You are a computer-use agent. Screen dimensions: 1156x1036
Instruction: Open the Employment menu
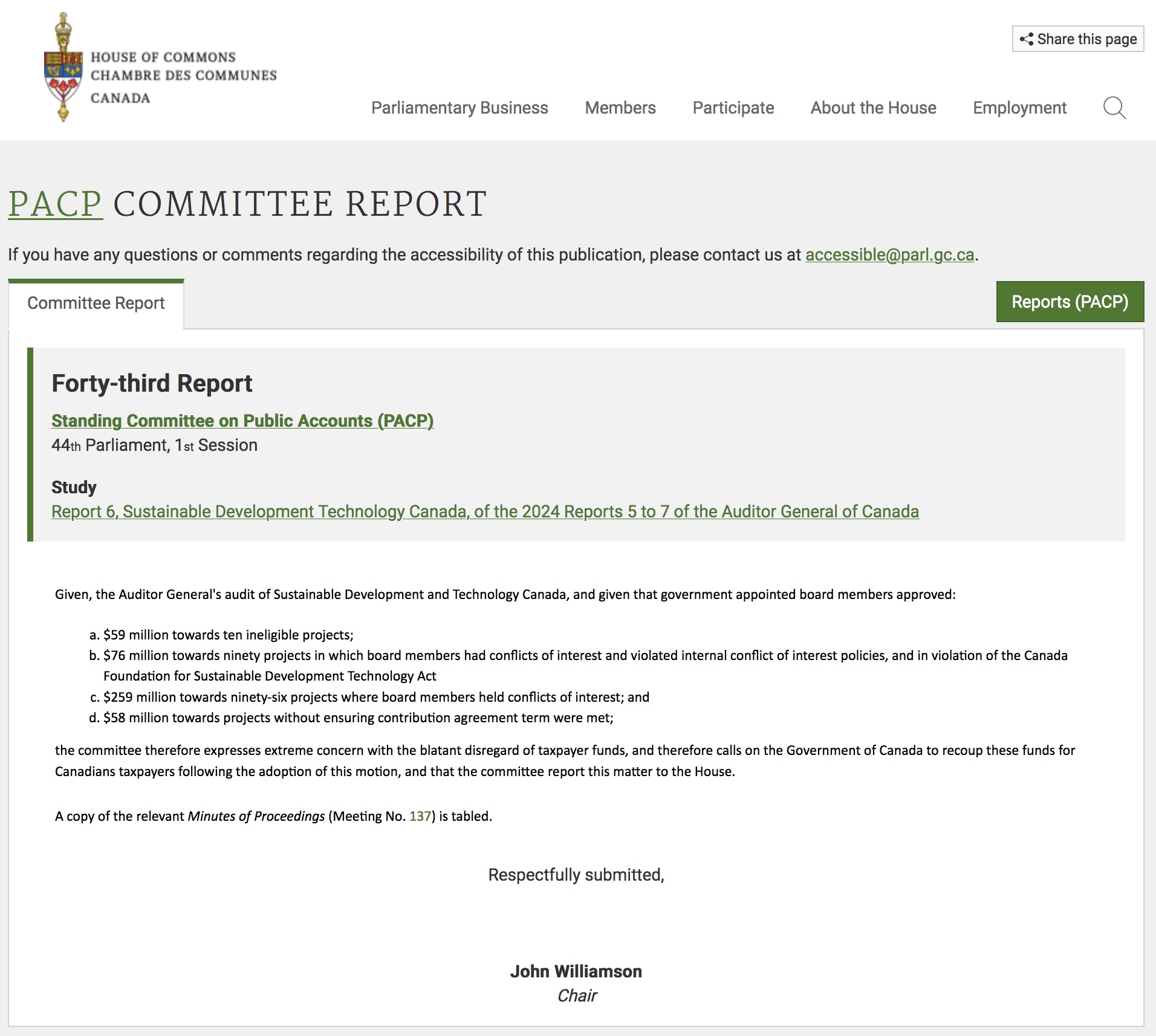pos(1020,108)
